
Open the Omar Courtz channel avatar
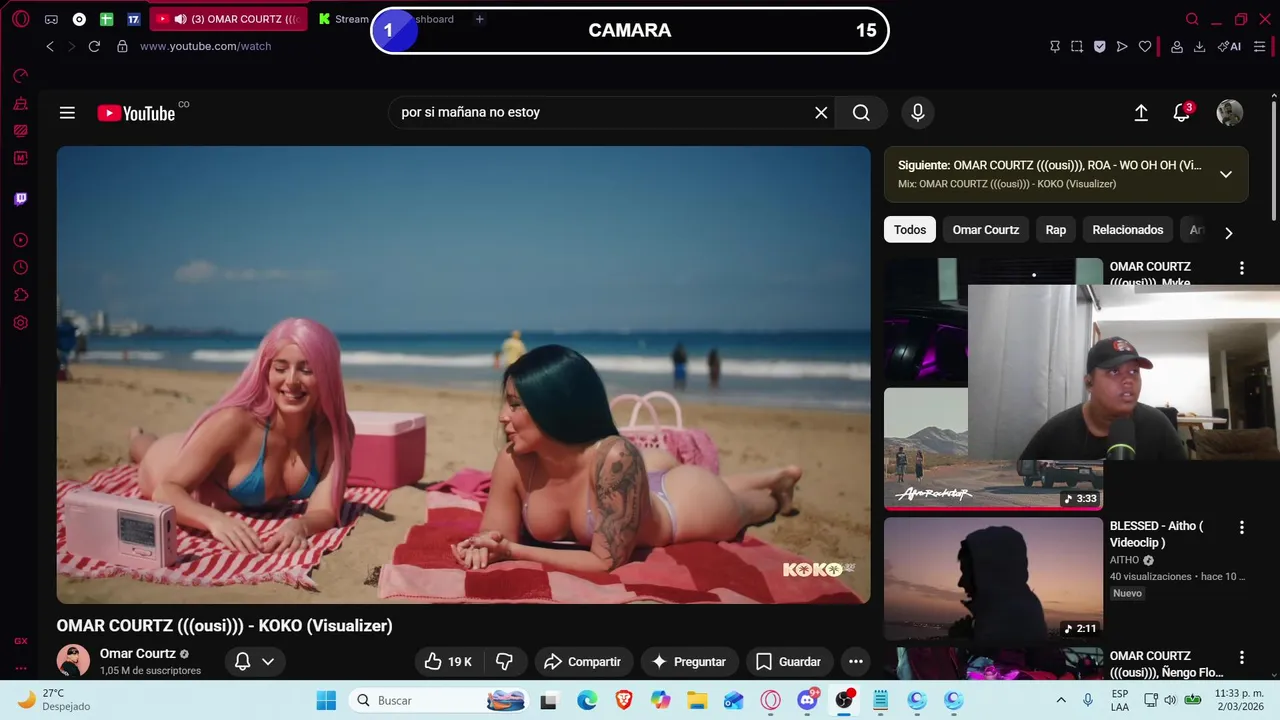coord(73,661)
